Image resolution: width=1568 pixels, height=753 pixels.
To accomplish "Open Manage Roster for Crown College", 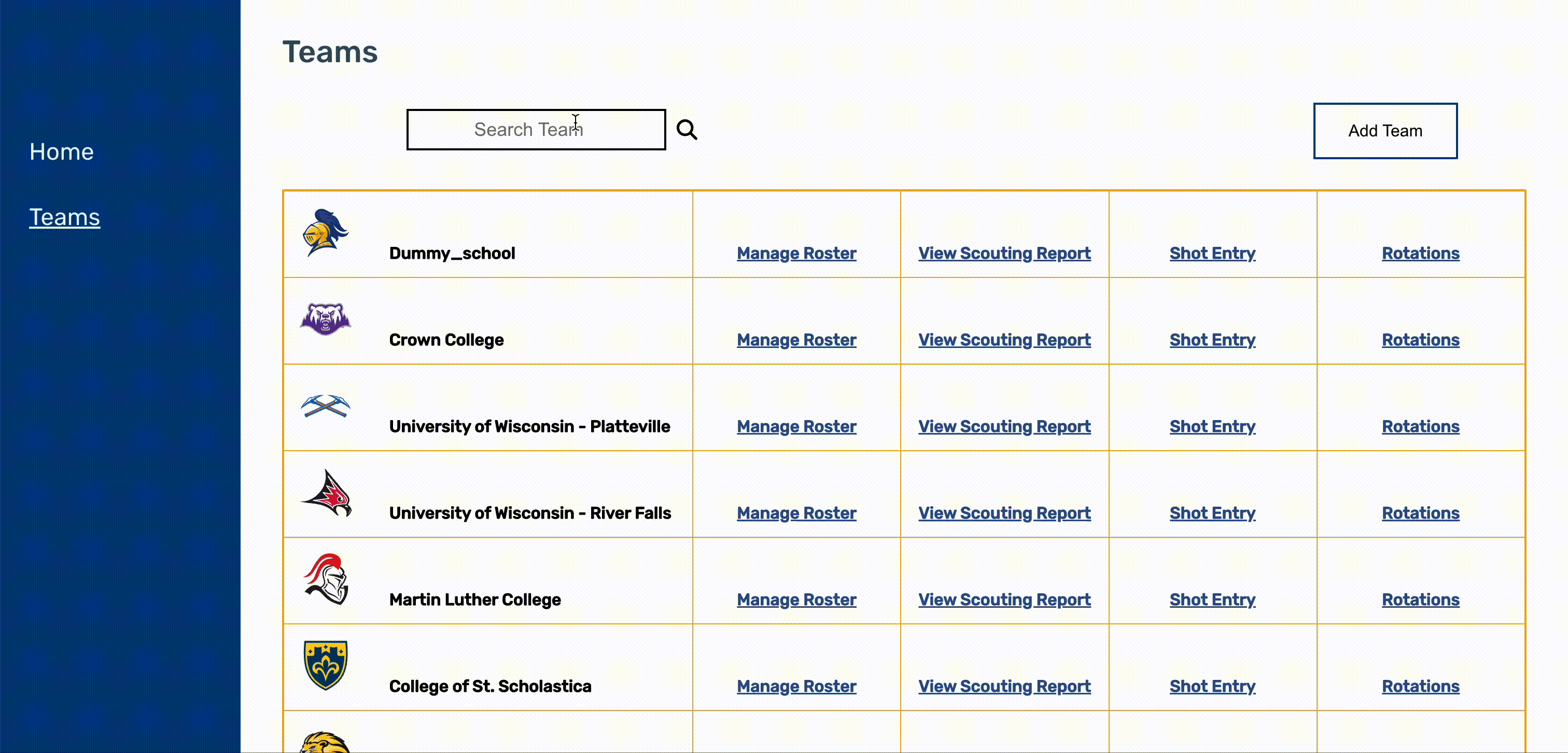I will 796,340.
